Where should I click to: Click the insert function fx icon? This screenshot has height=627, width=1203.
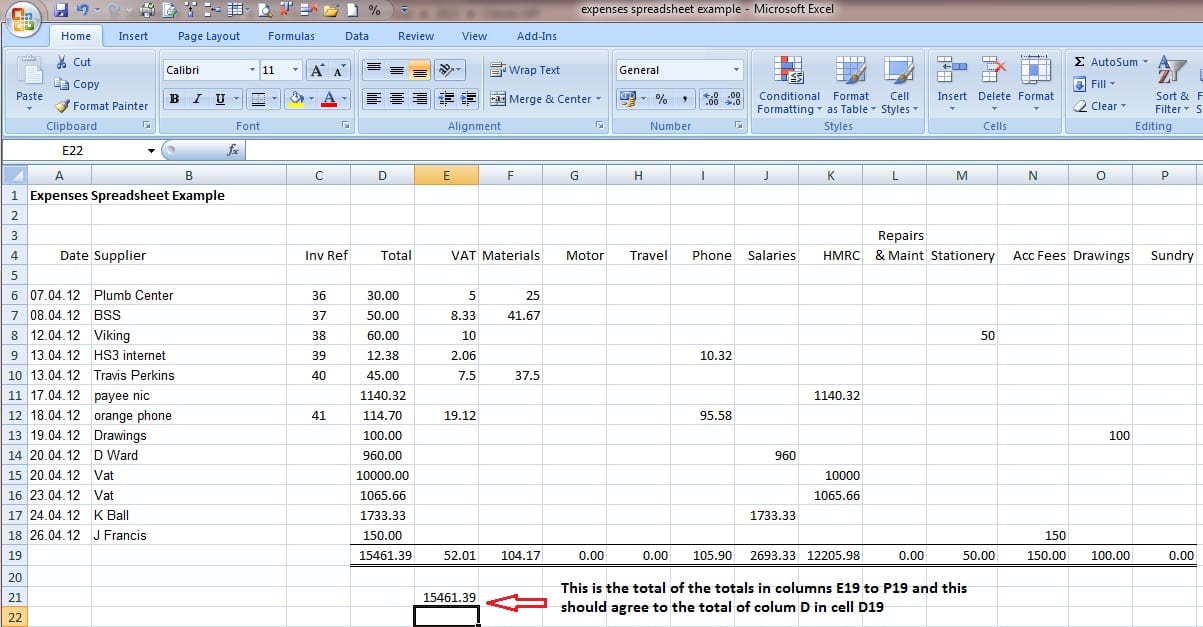coord(232,150)
